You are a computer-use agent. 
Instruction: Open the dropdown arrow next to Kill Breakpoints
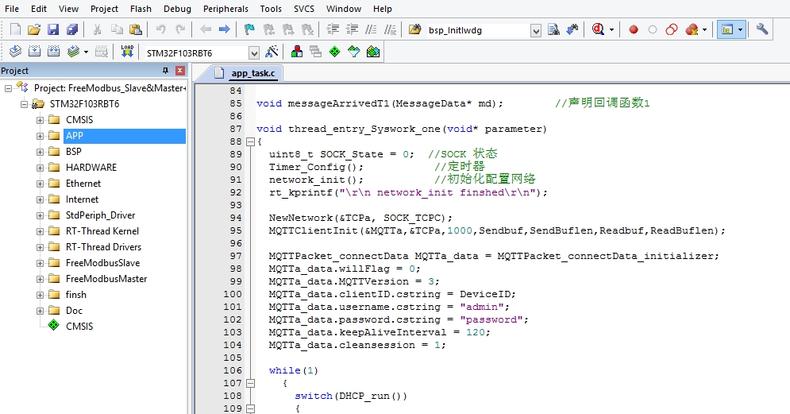[x=704, y=30]
